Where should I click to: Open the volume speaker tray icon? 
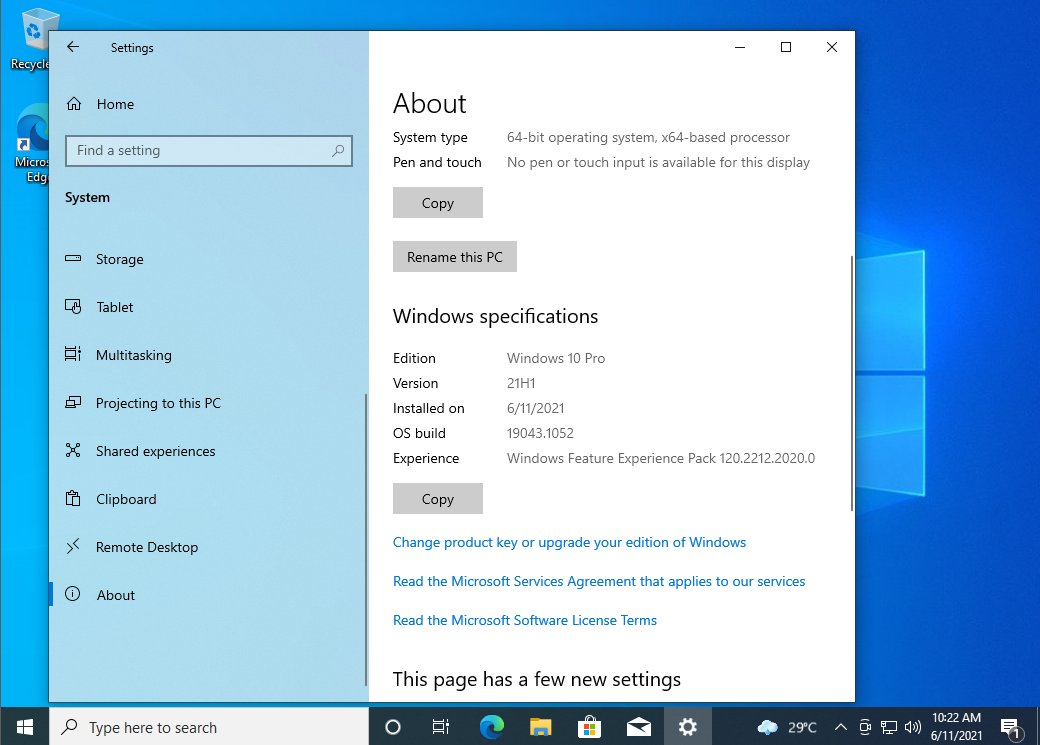[x=913, y=727]
